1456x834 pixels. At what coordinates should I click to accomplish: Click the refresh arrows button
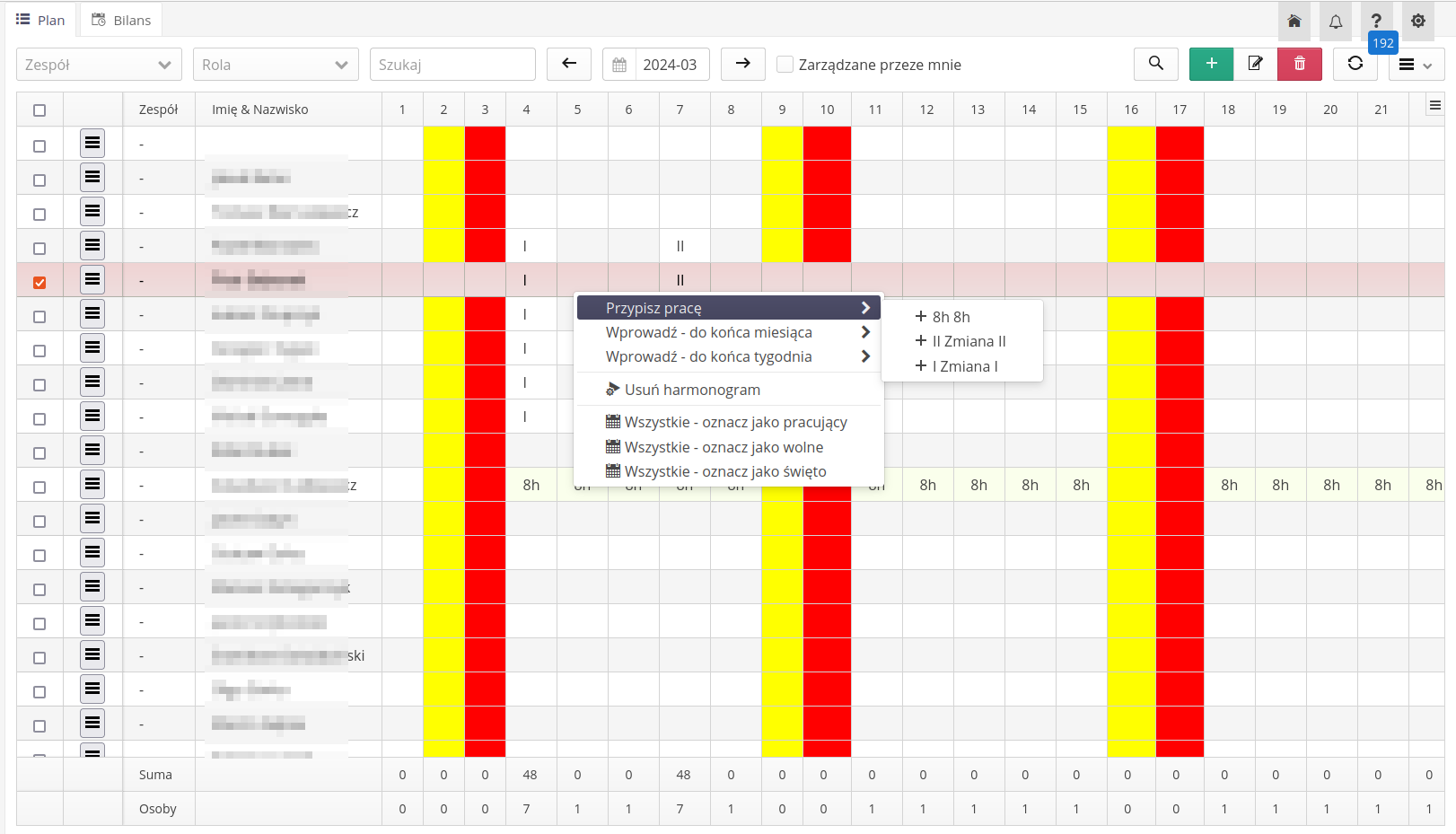pyautogui.click(x=1355, y=64)
